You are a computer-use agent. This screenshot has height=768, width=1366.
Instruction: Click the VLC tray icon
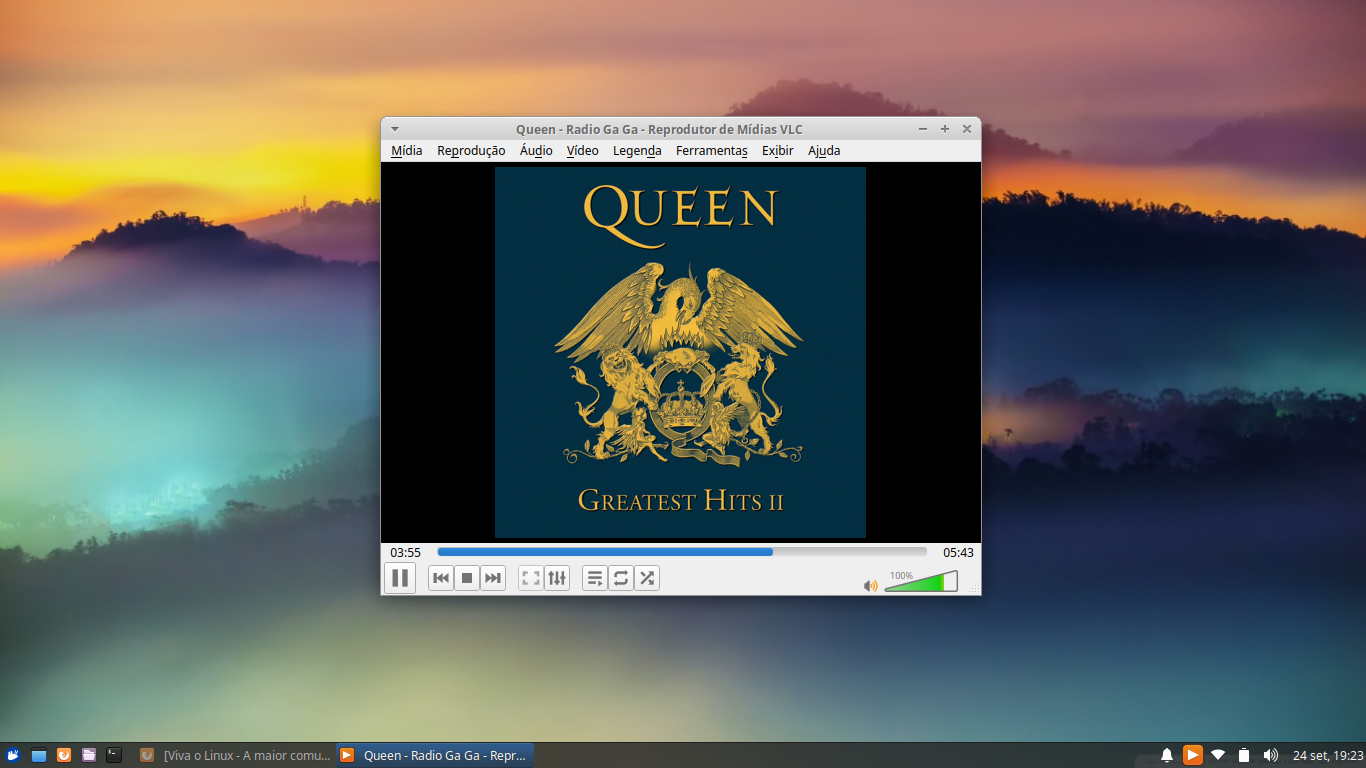pos(1193,755)
